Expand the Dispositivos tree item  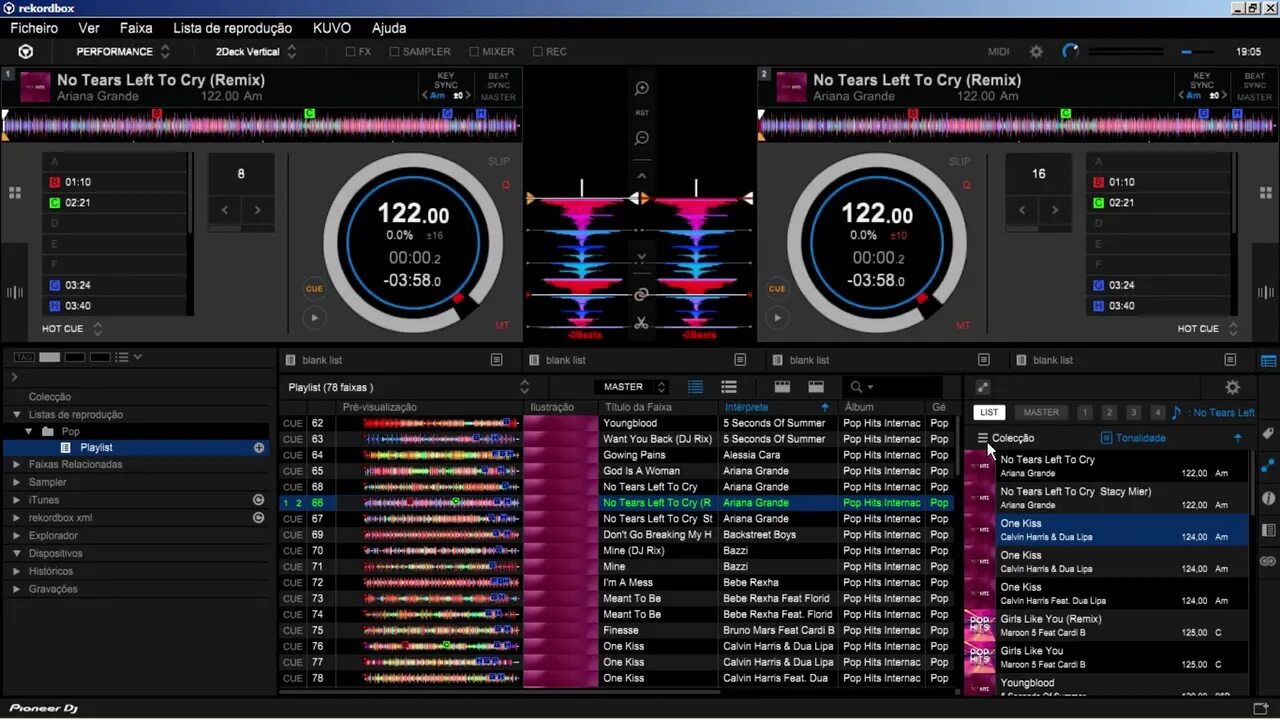(17, 554)
